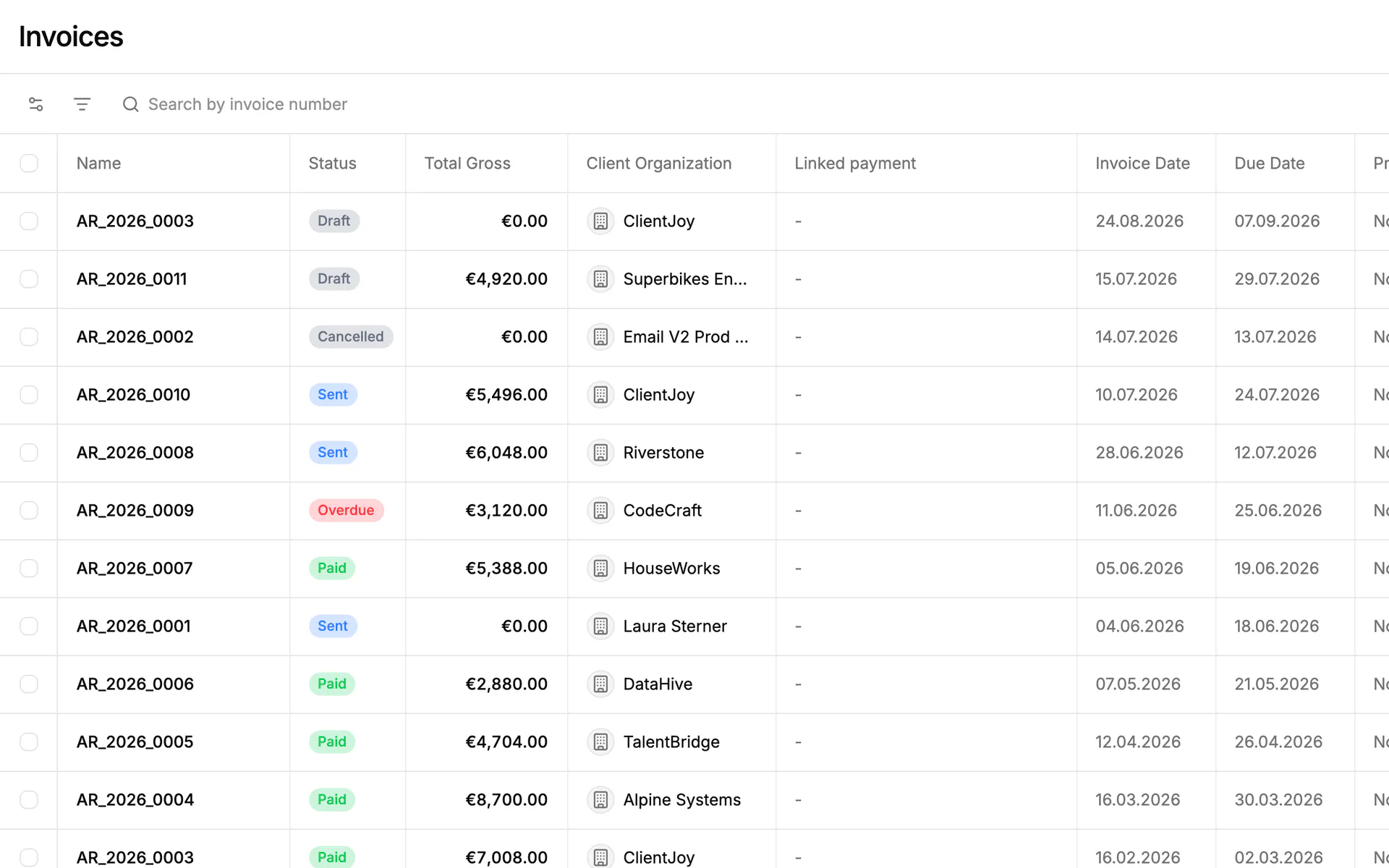Viewport: 1389px width, 868px height.
Task: Focus the Search by invoice number field
Action: [247, 104]
